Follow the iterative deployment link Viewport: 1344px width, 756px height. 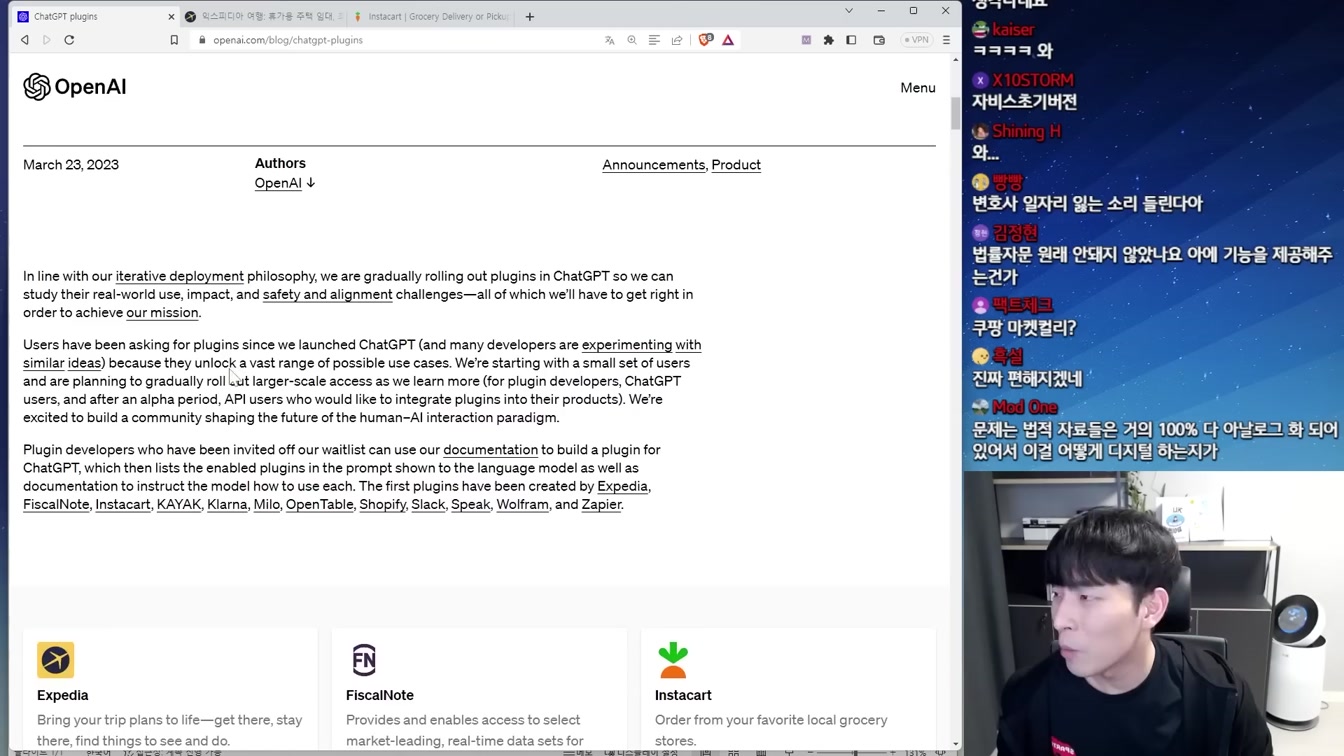pyautogui.click(x=180, y=276)
